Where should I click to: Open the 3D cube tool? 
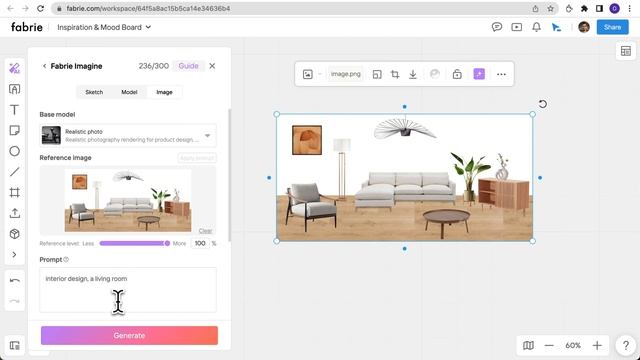pos(14,234)
